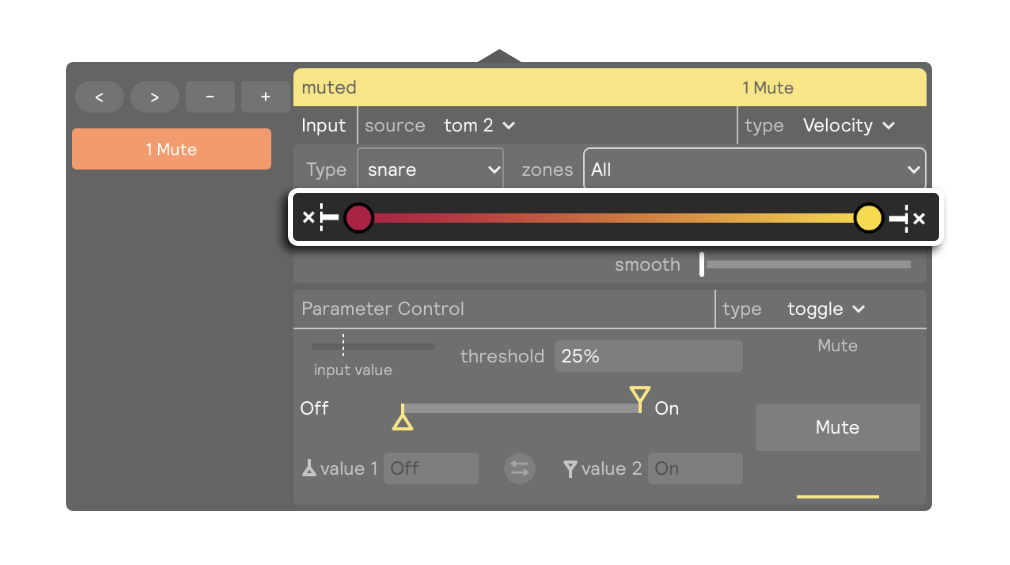Open the parameter control toggle type dropdown
Screen dimensions: 1010x565
(x=826, y=309)
